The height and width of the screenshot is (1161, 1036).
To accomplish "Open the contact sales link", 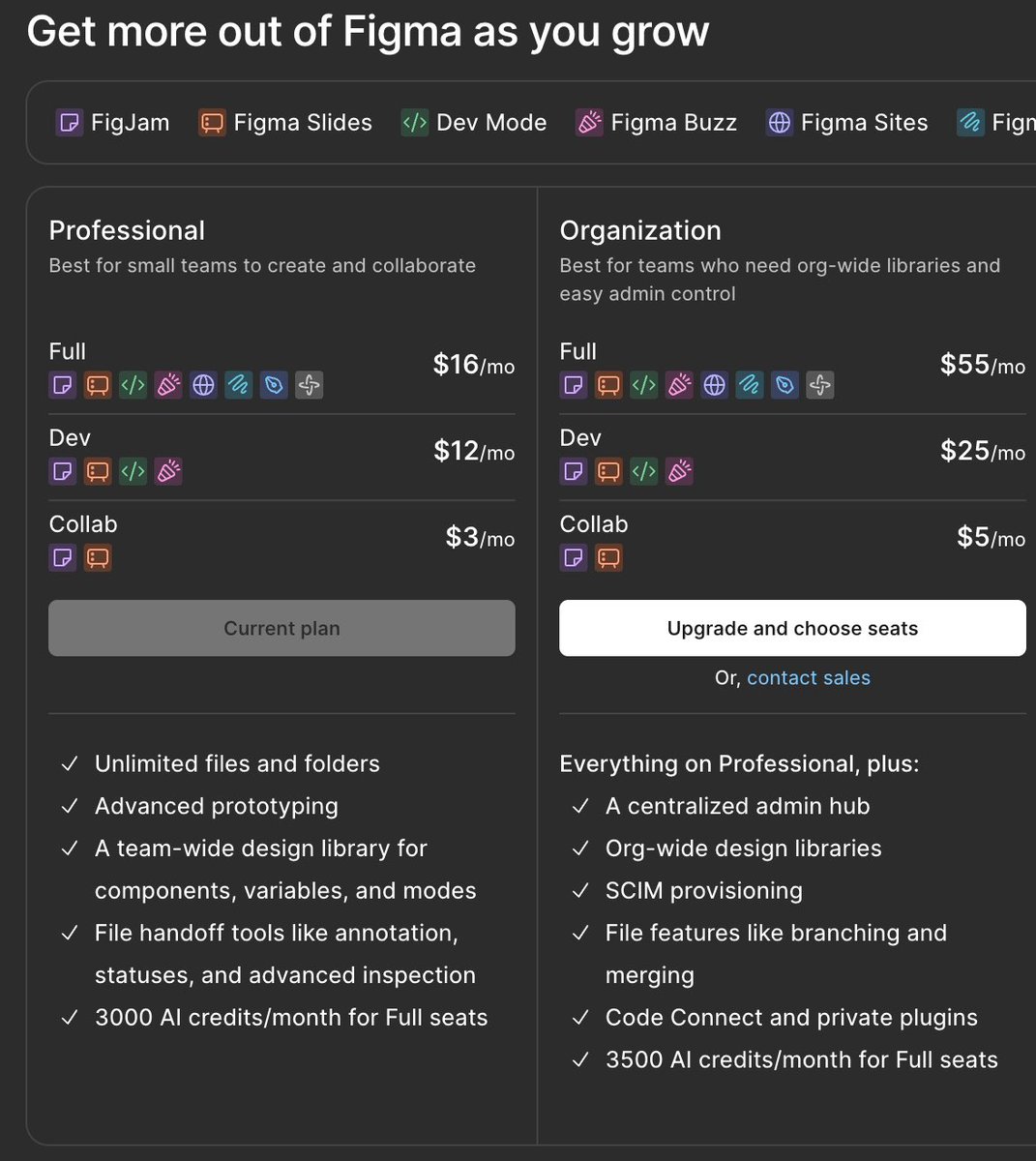I will [808, 678].
